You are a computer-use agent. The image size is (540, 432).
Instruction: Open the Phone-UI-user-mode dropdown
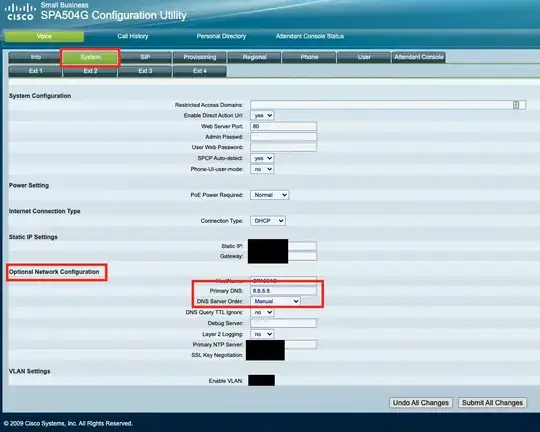point(262,169)
